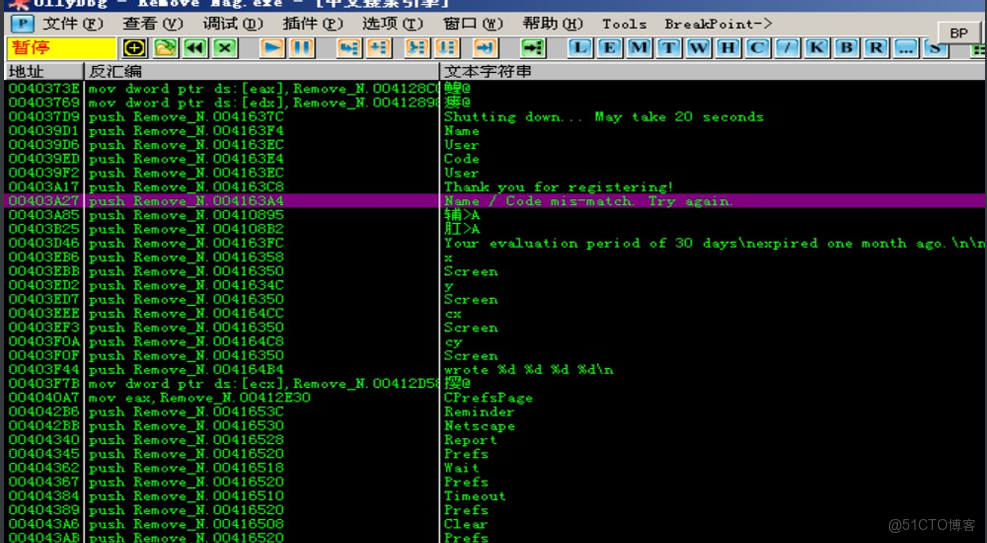Open CPU window with C button
The height and width of the screenshot is (543, 987).
[757, 48]
